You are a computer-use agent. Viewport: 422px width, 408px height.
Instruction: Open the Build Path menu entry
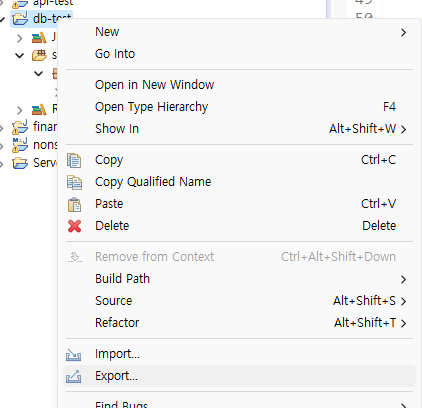(239, 279)
